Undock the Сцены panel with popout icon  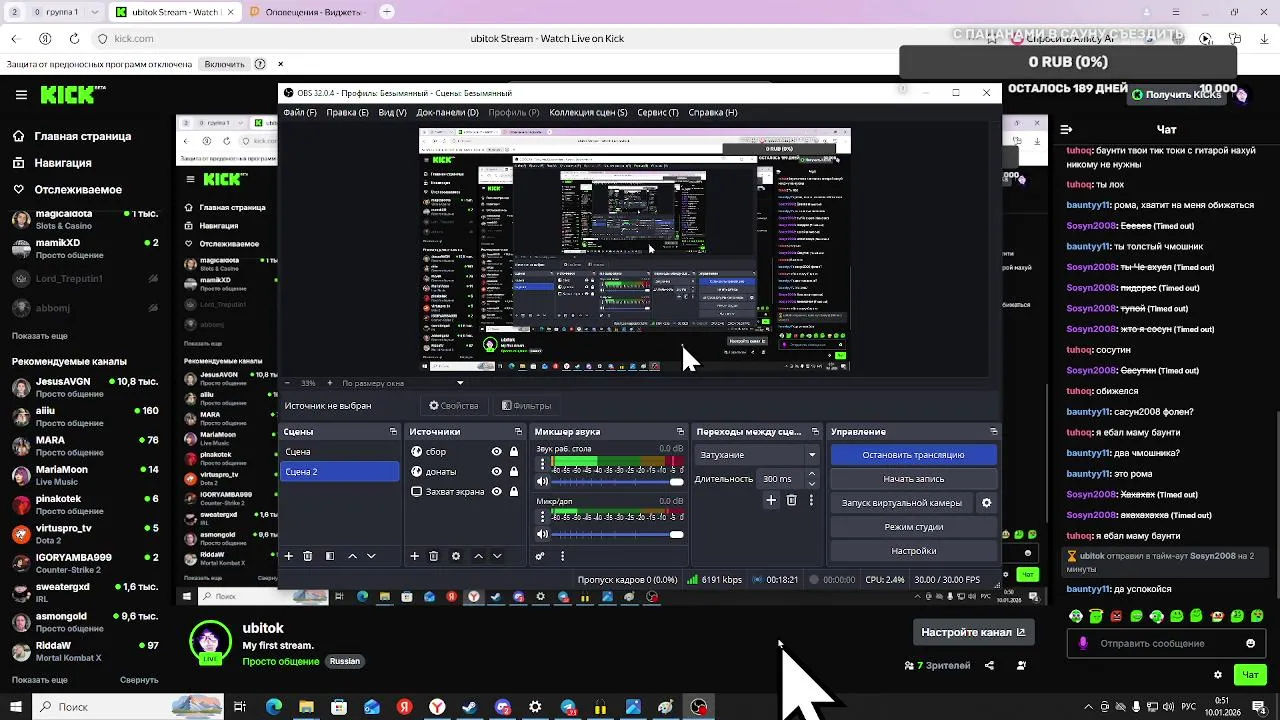pyautogui.click(x=393, y=432)
